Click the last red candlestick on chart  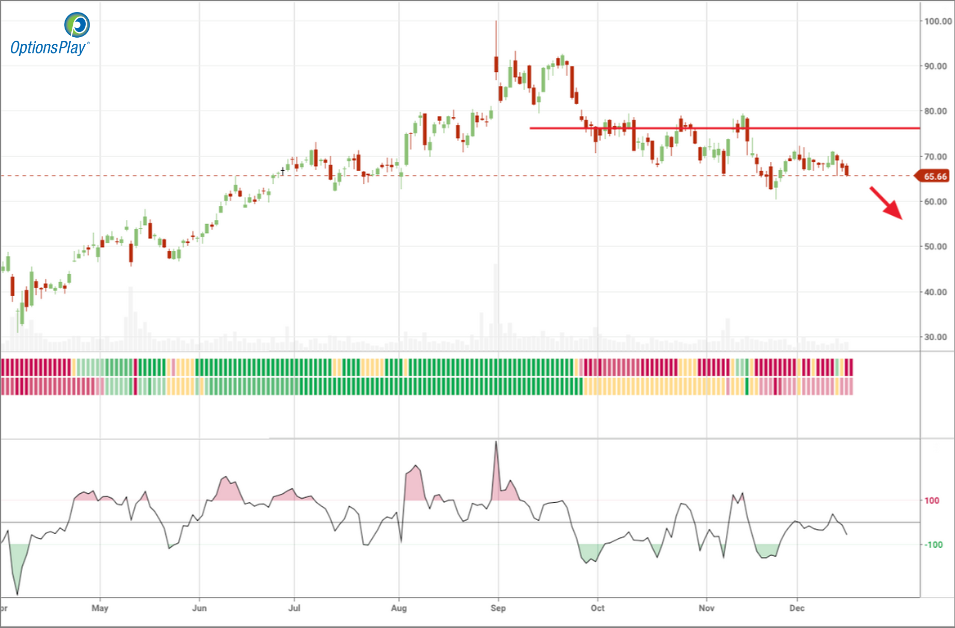[847, 170]
